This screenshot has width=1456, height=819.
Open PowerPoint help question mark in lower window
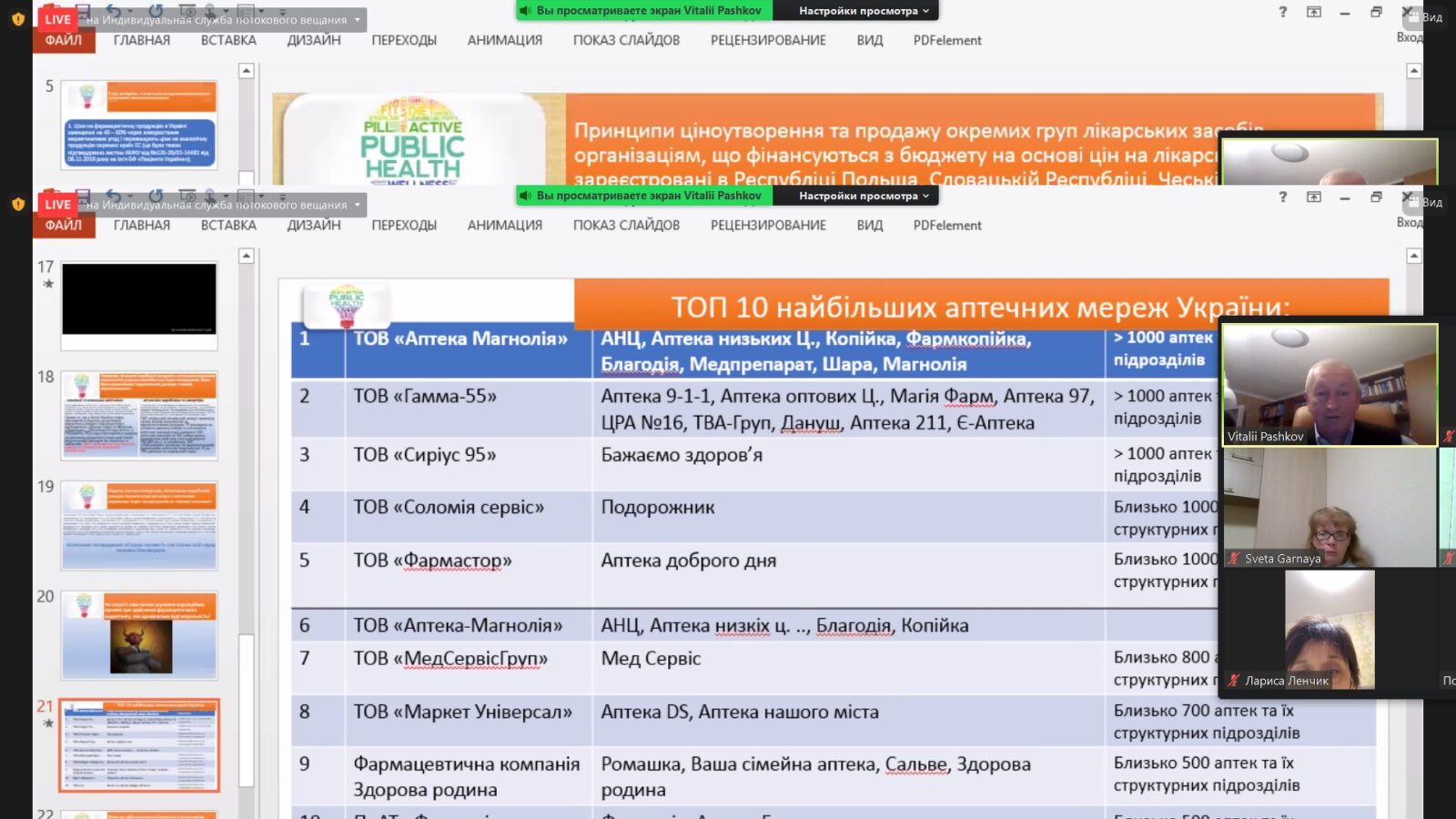[x=1283, y=197]
